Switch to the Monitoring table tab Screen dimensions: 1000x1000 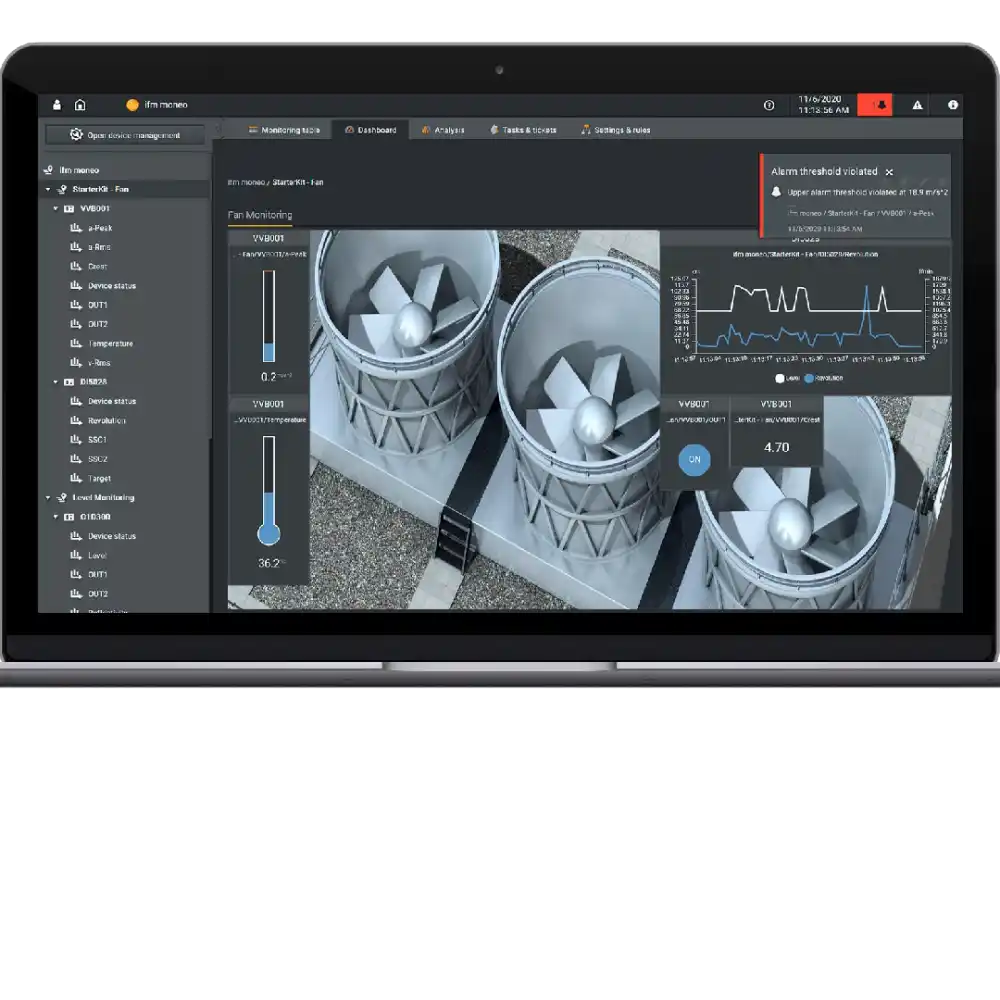(284, 130)
